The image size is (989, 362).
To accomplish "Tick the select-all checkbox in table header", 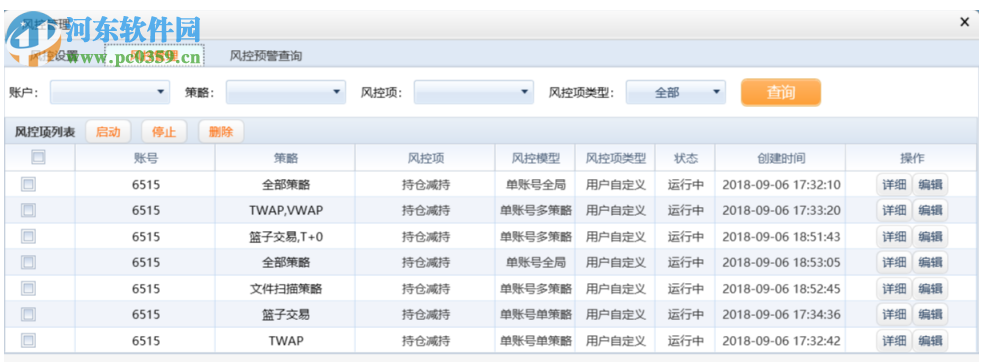I will (38, 157).
